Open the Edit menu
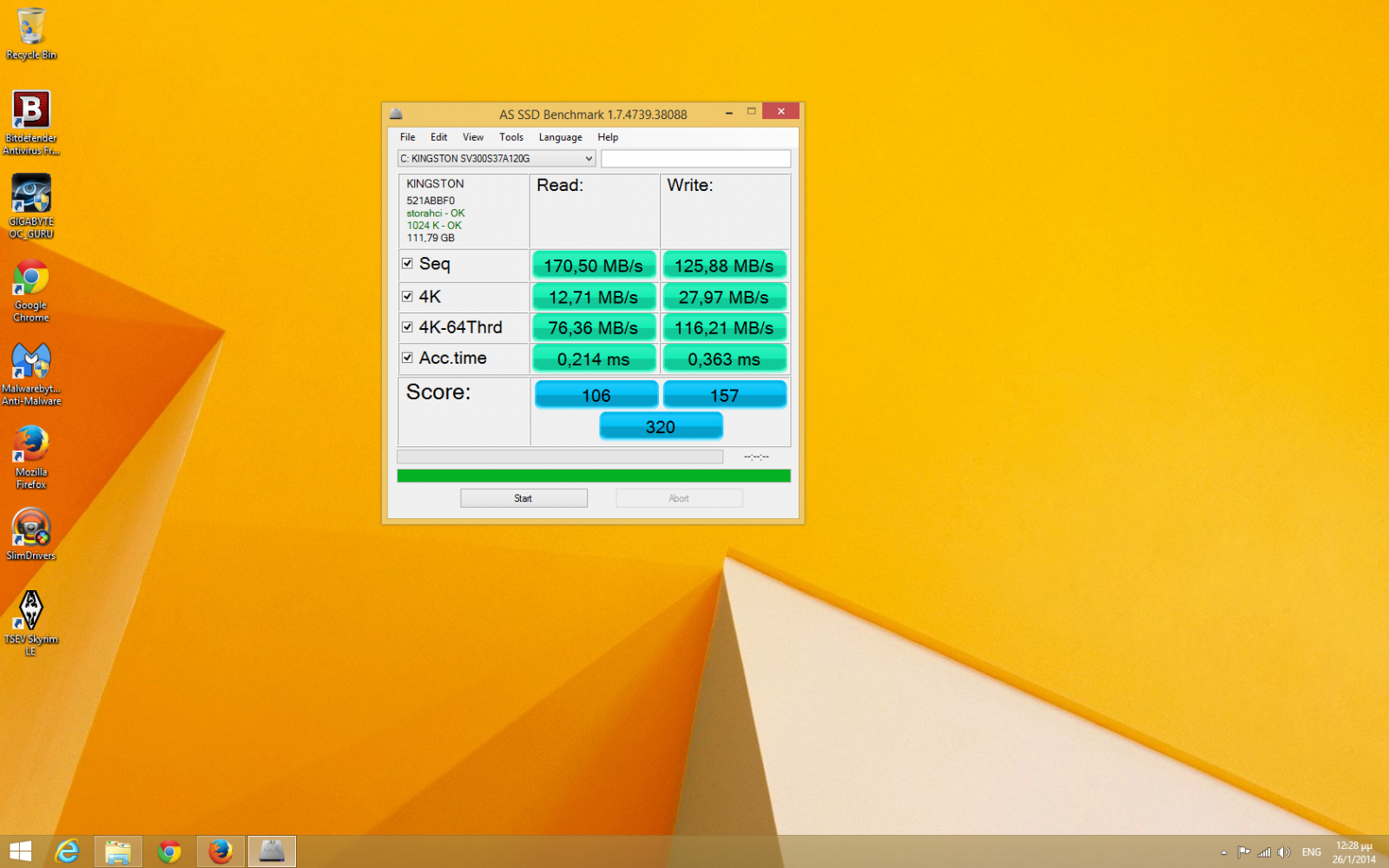 tap(438, 137)
